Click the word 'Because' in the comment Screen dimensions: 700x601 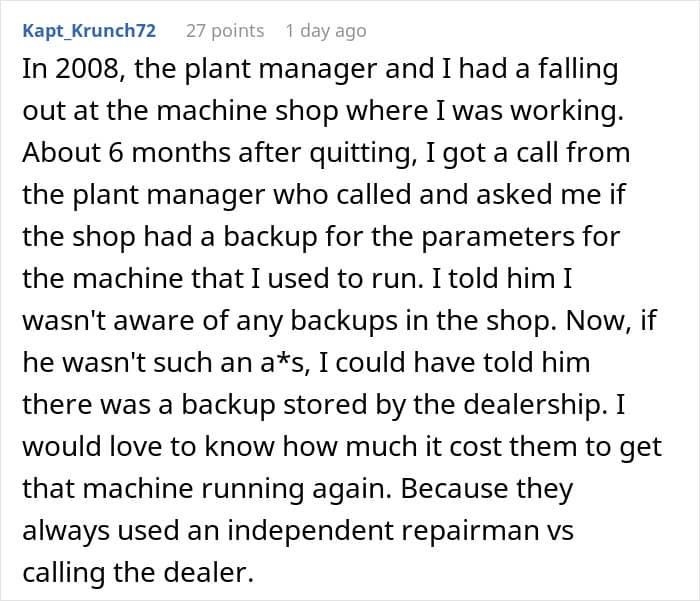454,488
